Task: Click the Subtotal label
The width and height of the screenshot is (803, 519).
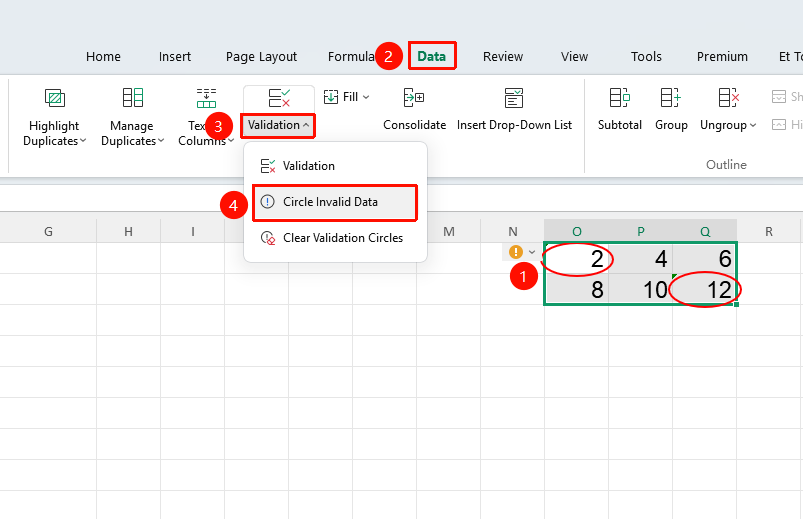Action: tap(620, 125)
